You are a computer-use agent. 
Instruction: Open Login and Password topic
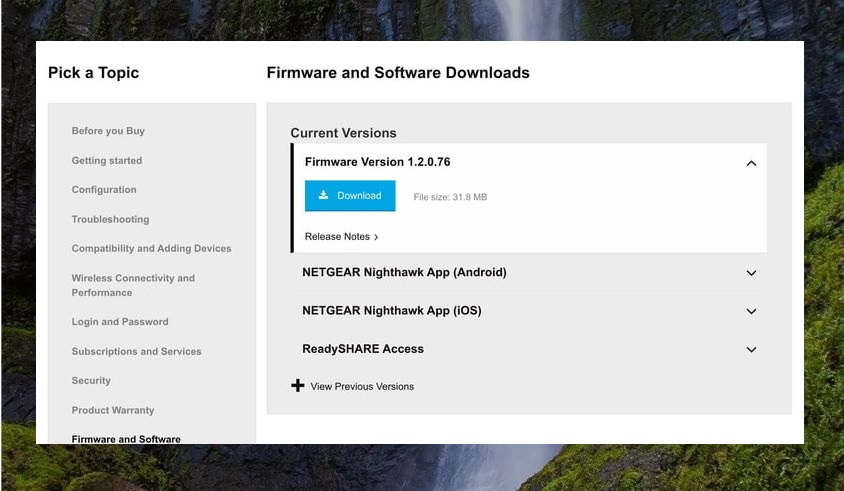pyautogui.click(x=120, y=321)
